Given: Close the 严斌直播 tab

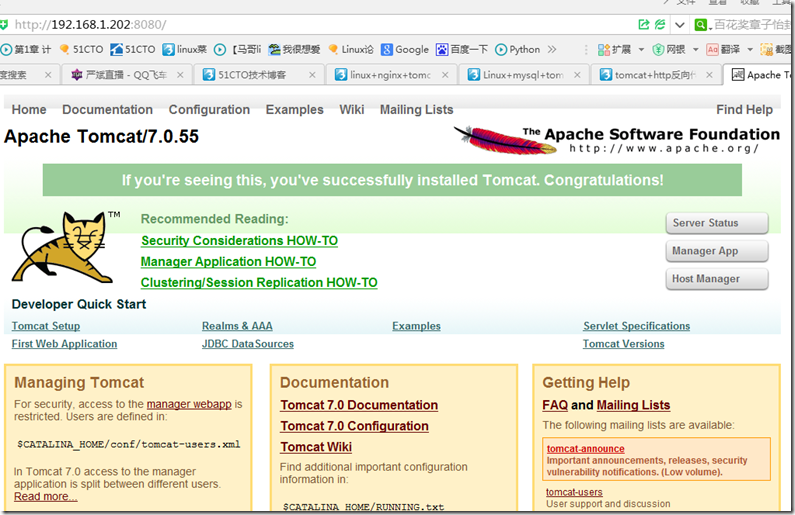Looking at the screenshot, I should [x=180, y=75].
